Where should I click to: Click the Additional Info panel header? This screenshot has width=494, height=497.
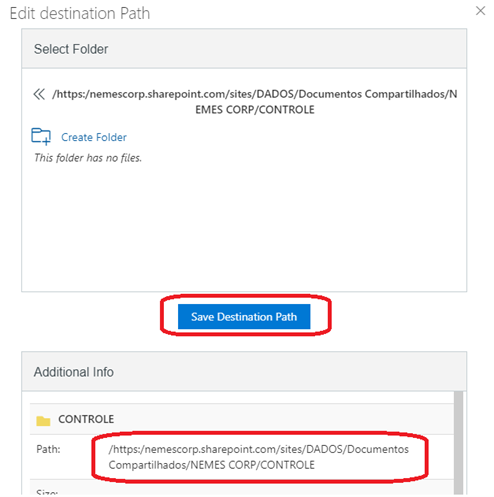click(x=244, y=371)
